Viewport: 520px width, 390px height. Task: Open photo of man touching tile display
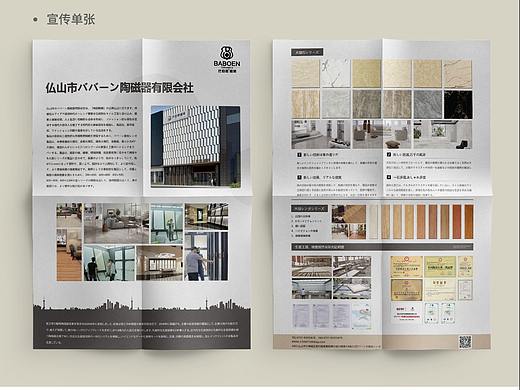[x=206, y=256]
